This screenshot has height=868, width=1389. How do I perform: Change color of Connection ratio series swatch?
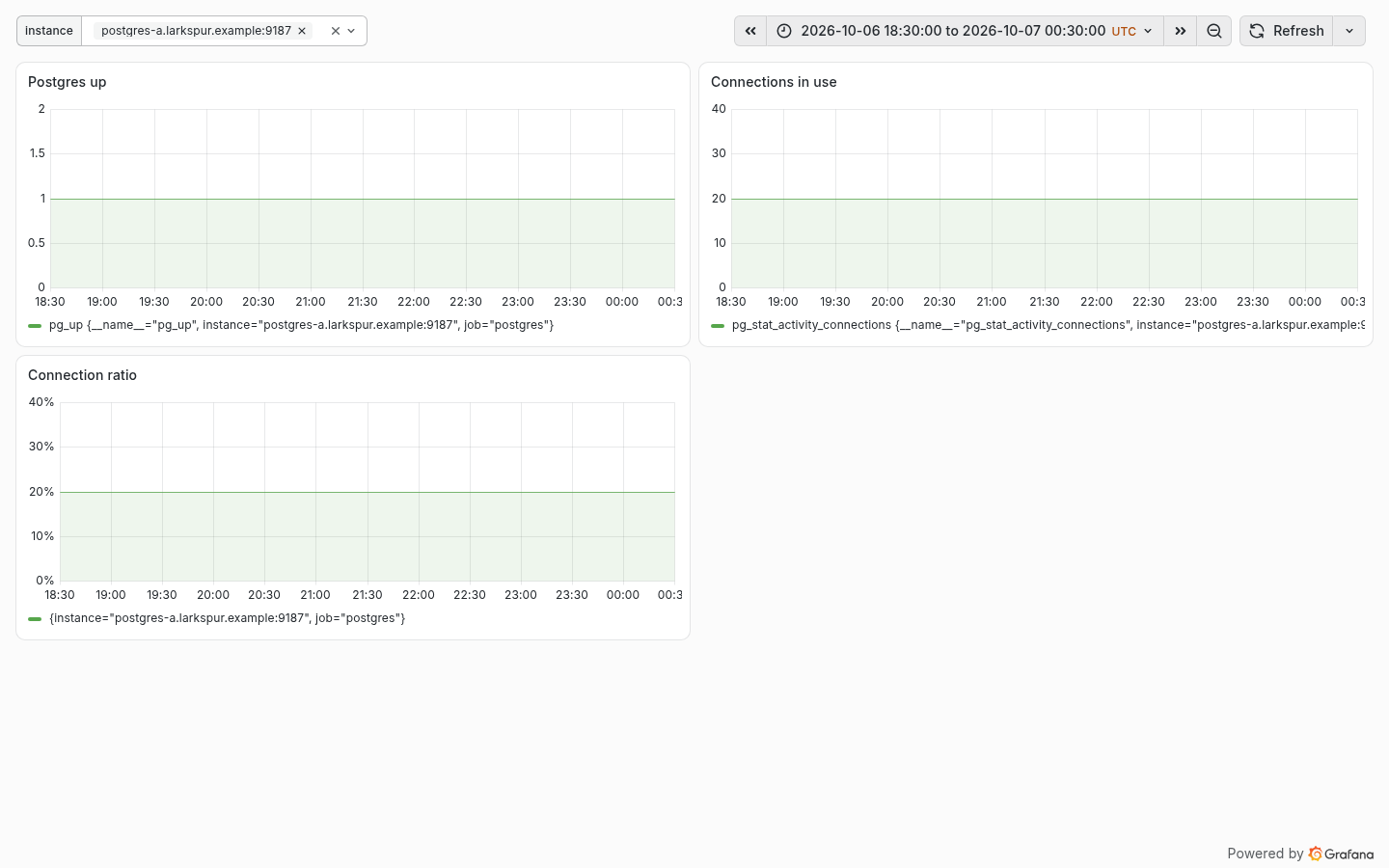[35, 619]
